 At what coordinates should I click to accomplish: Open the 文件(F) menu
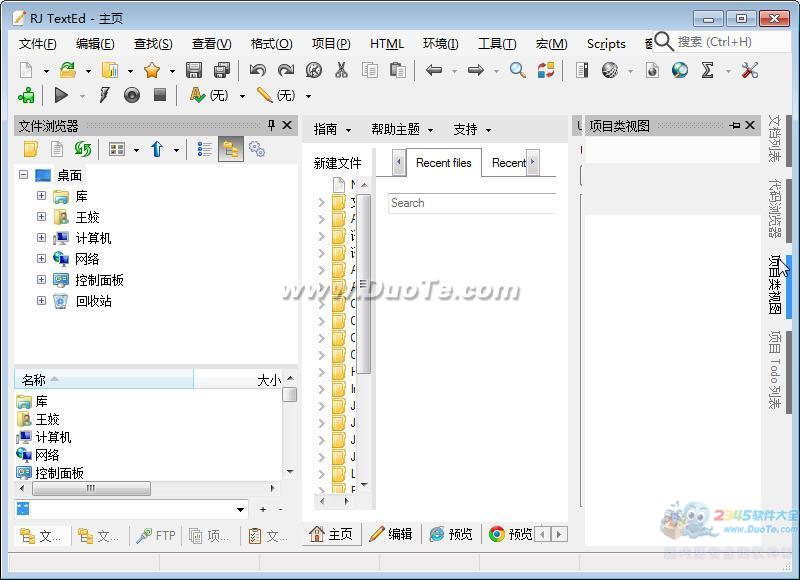coord(37,44)
